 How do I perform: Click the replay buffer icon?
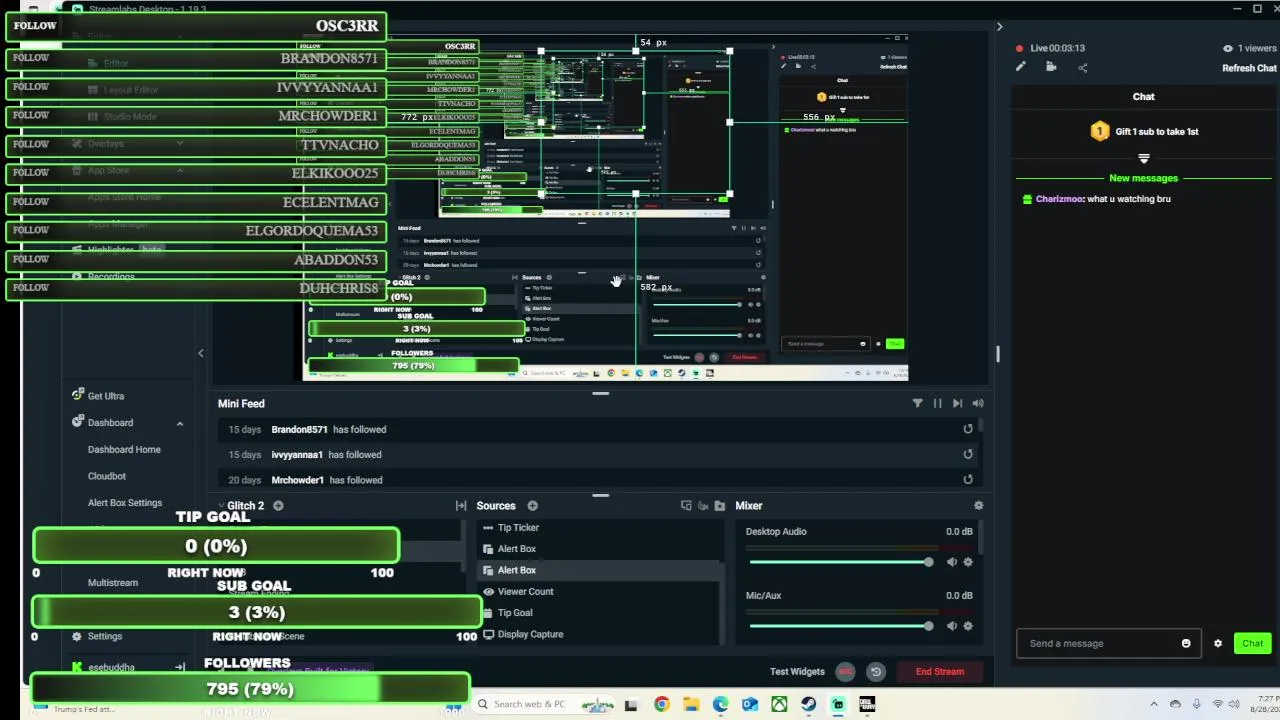(x=875, y=671)
